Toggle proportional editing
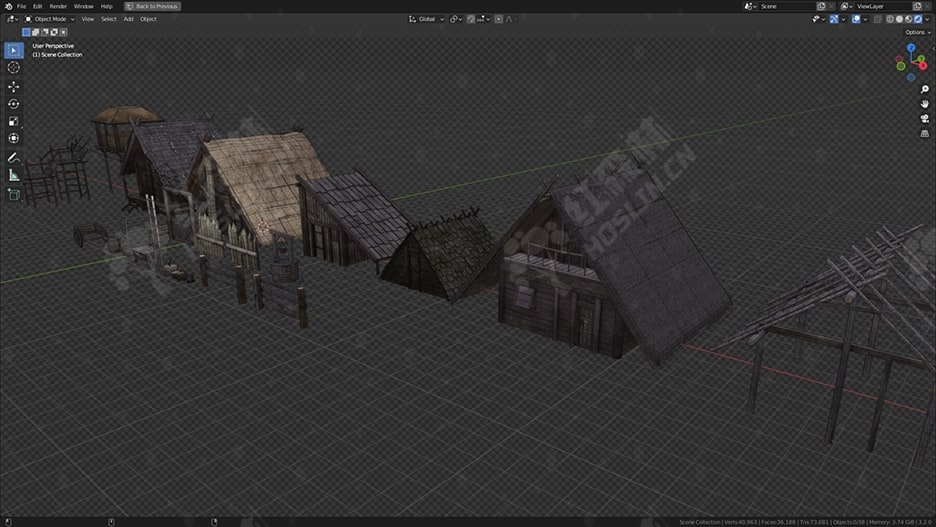 (498, 19)
